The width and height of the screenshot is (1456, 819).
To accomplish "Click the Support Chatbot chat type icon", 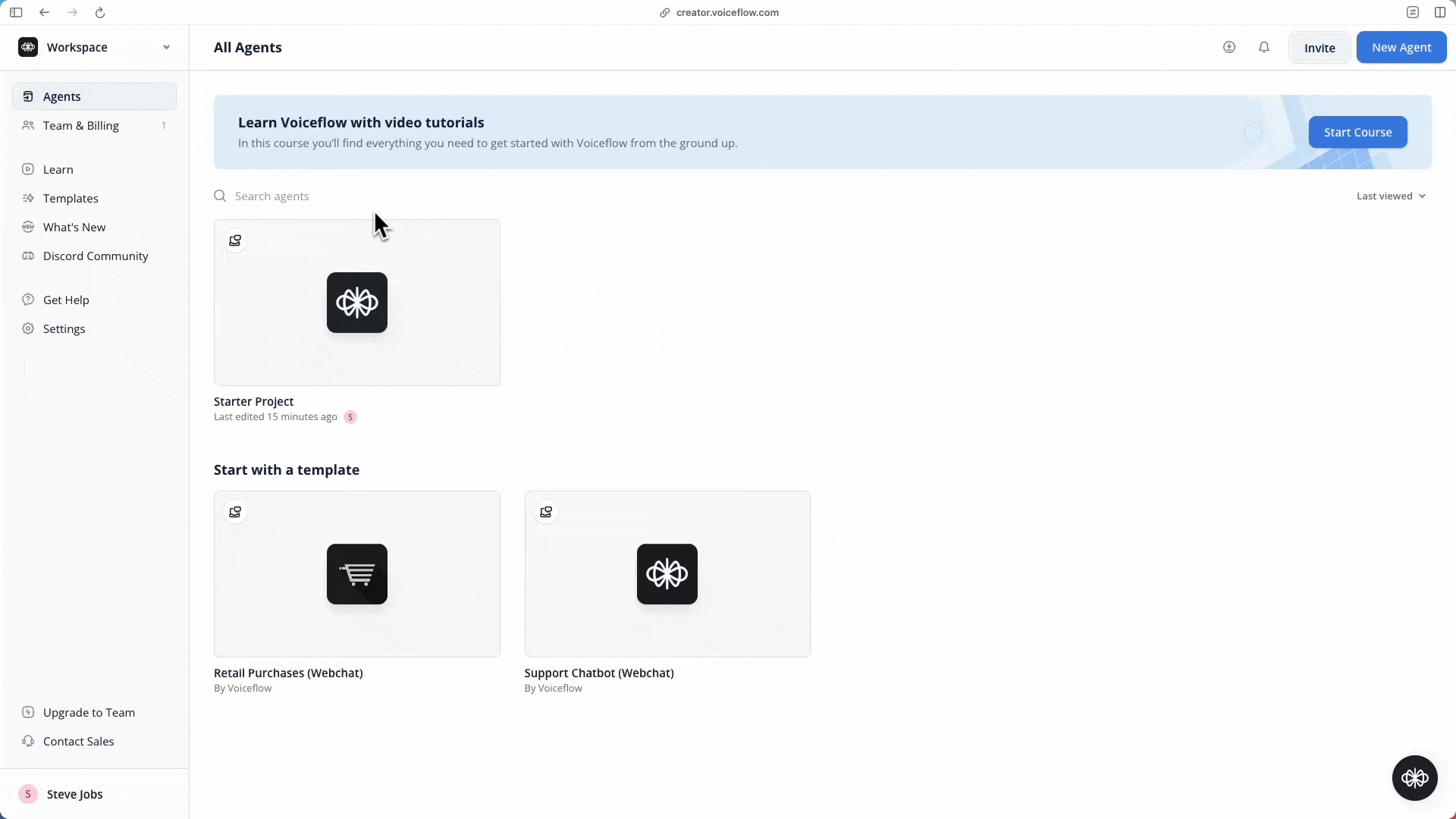I will click(x=546, y=512).
